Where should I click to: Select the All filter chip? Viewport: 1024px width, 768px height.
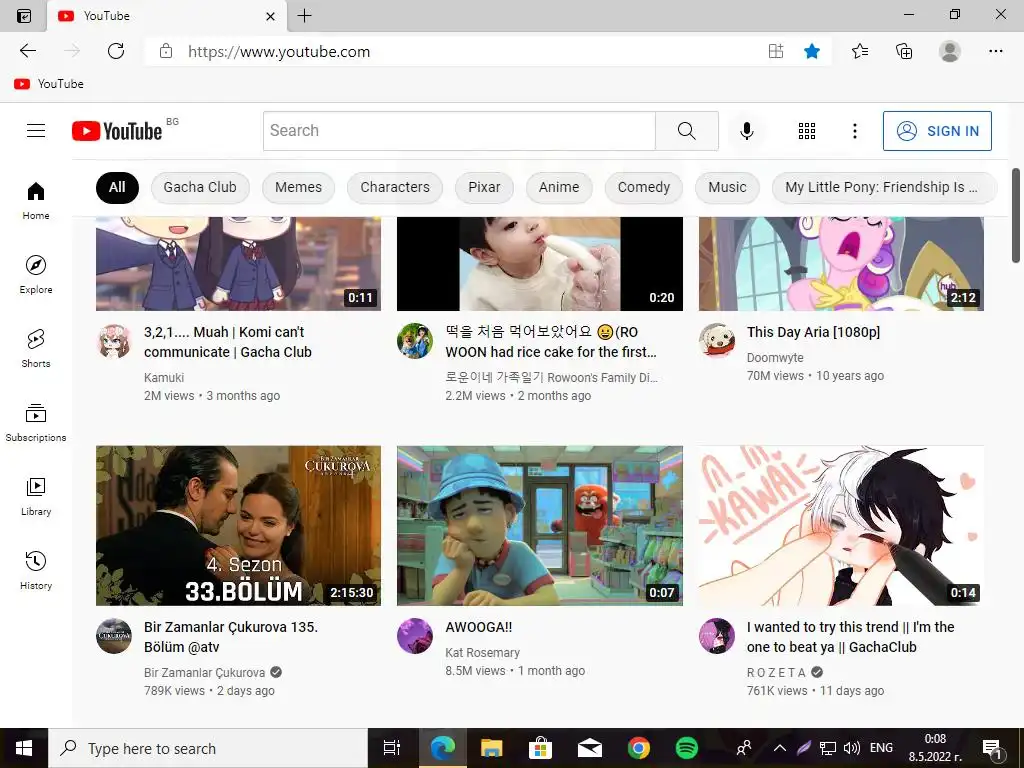click(117, 187)
